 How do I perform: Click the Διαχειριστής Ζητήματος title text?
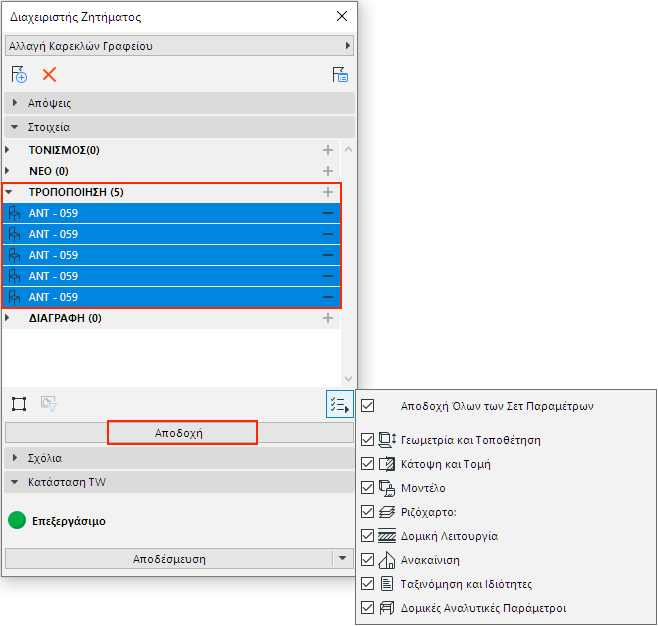point(76,17)
